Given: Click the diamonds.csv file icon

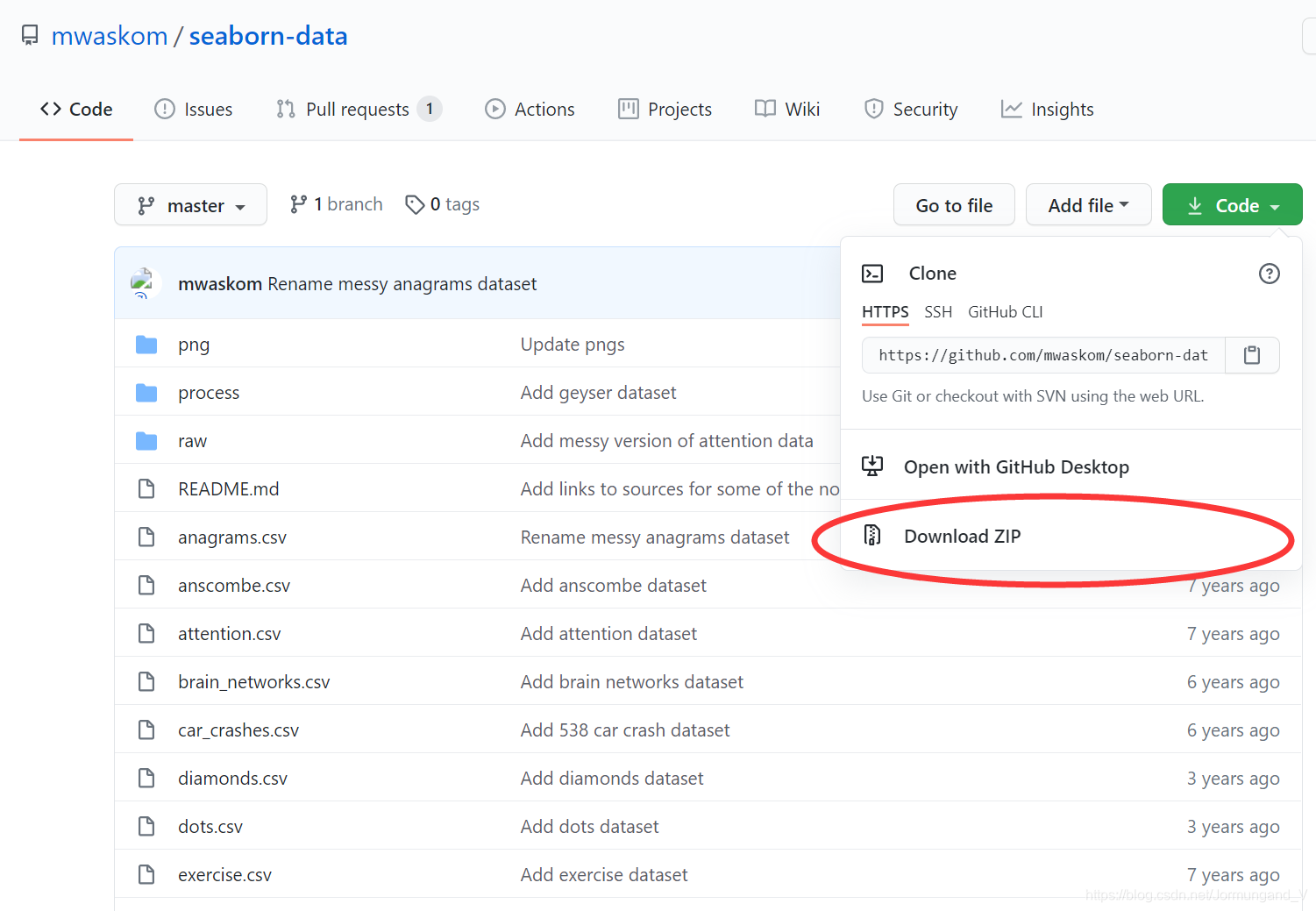Looking at the screenshot, I should (146, 778).
